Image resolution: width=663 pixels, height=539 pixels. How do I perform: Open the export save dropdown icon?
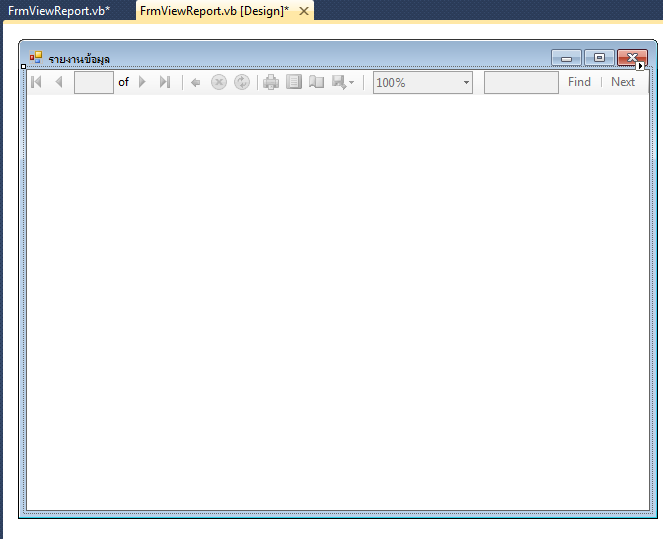(x=342, y=82)
